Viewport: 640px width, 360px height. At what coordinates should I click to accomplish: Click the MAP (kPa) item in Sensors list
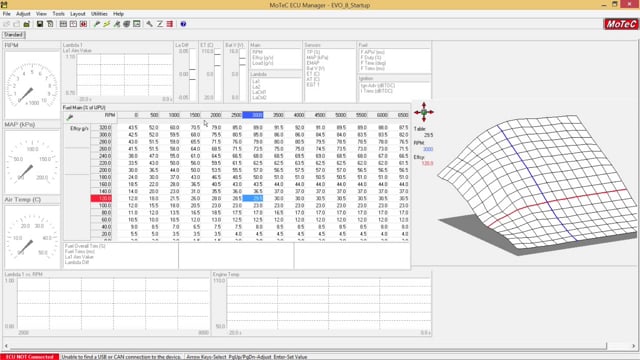(x=317, y=58)
